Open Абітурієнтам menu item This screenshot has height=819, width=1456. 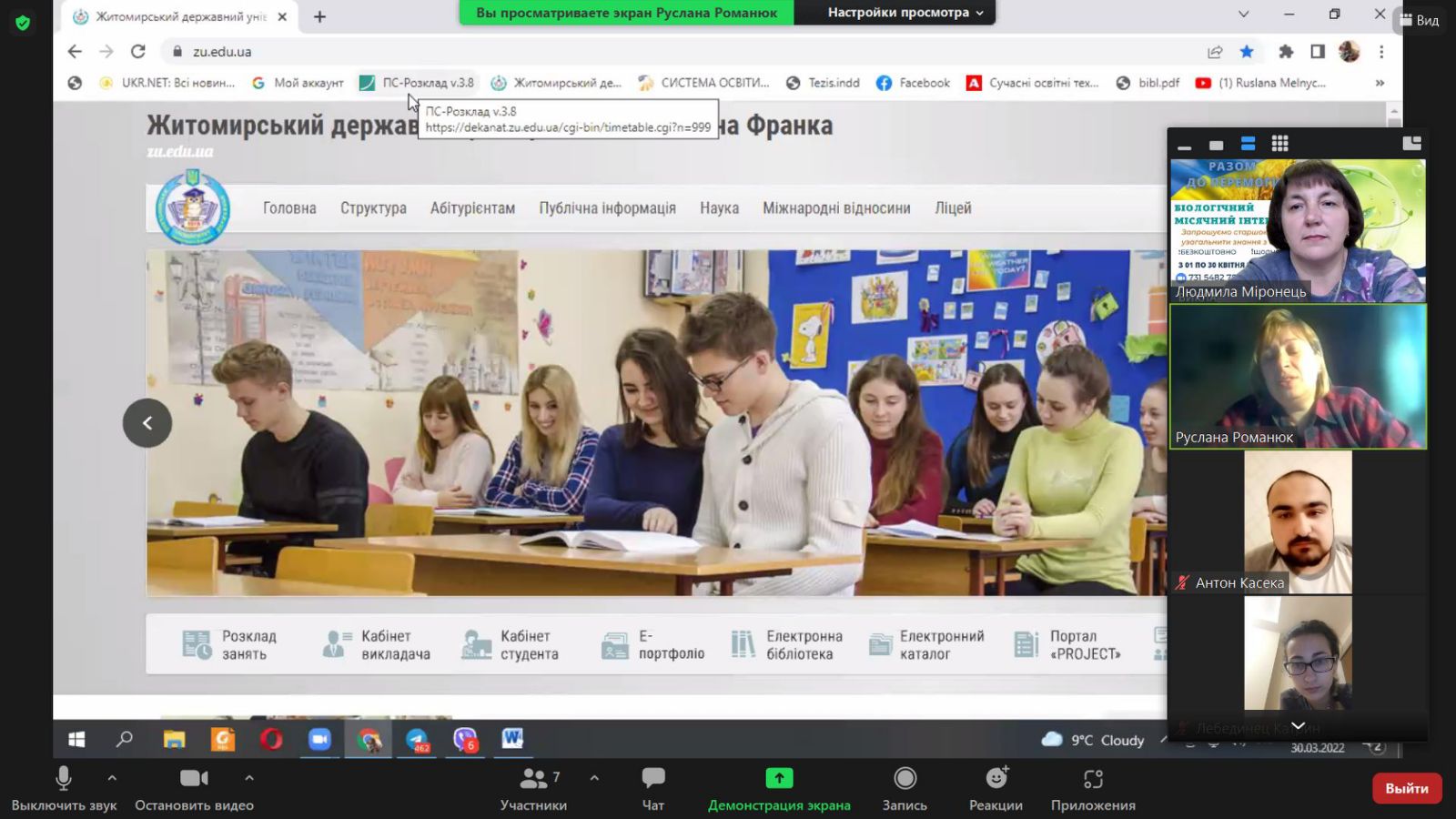pos(472,208)
